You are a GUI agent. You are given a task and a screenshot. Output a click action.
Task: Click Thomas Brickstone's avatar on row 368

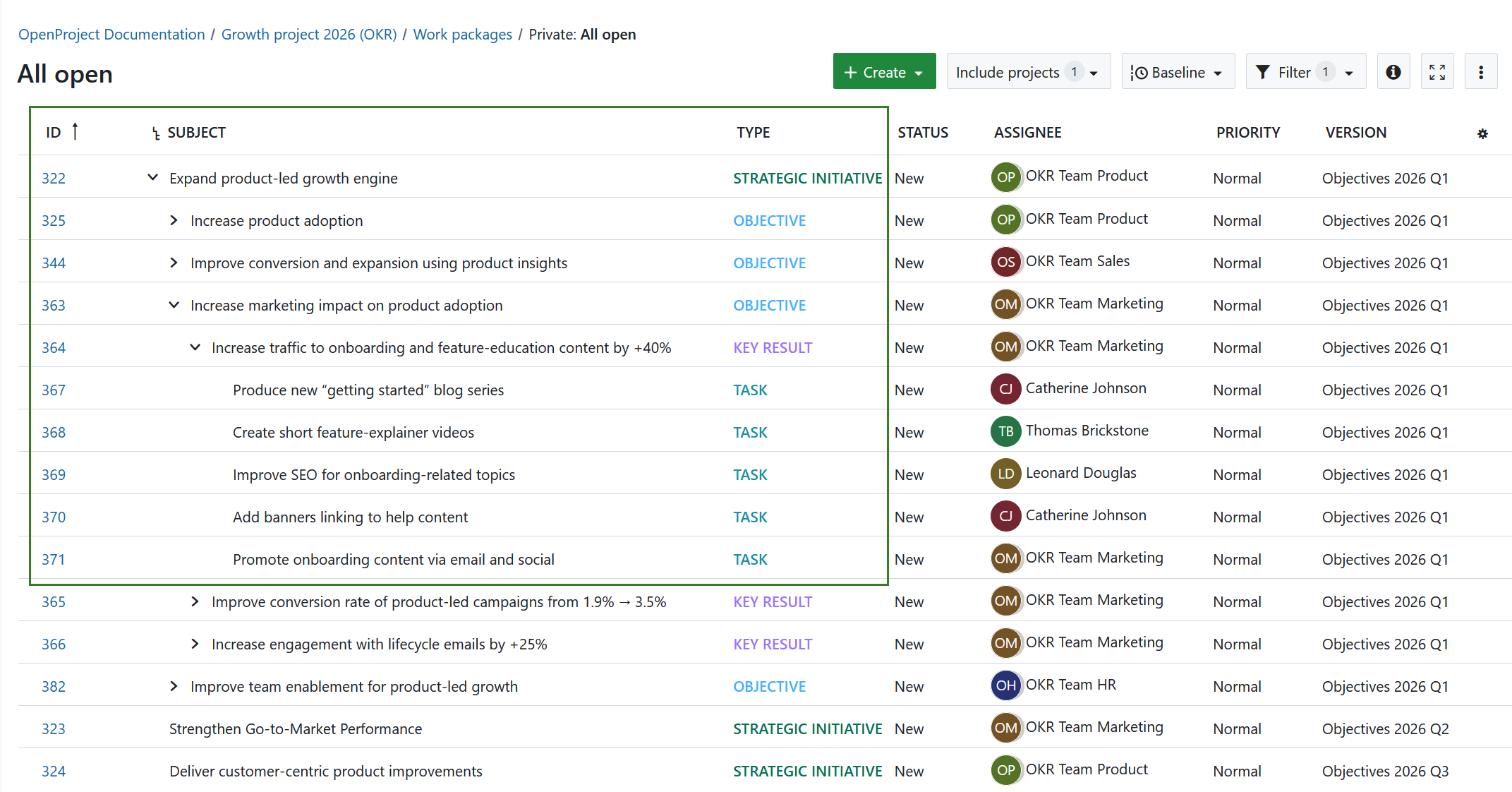[x=1005, y=431]
